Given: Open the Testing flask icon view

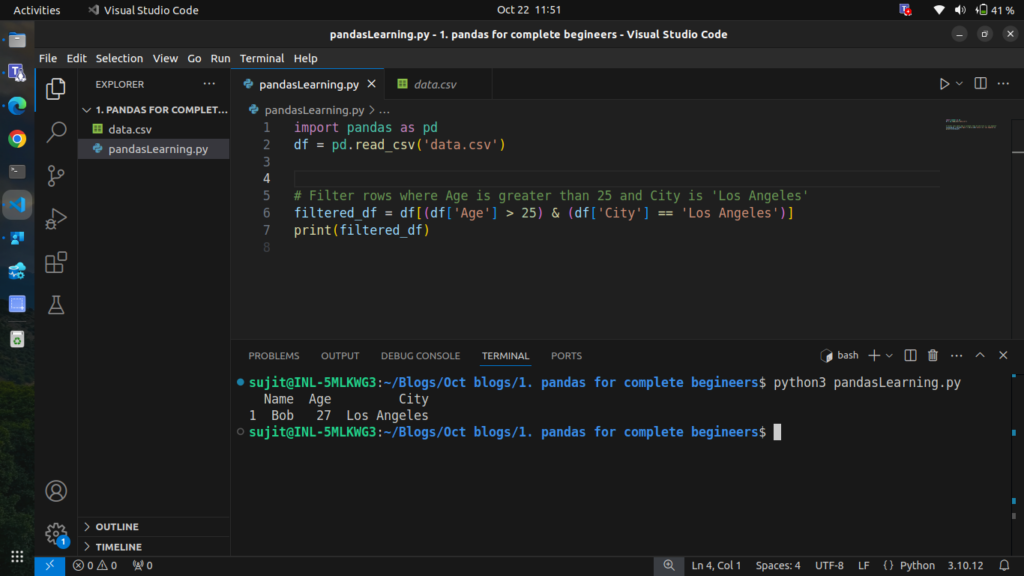Looking at the screenshot, I should coord(56,306).
